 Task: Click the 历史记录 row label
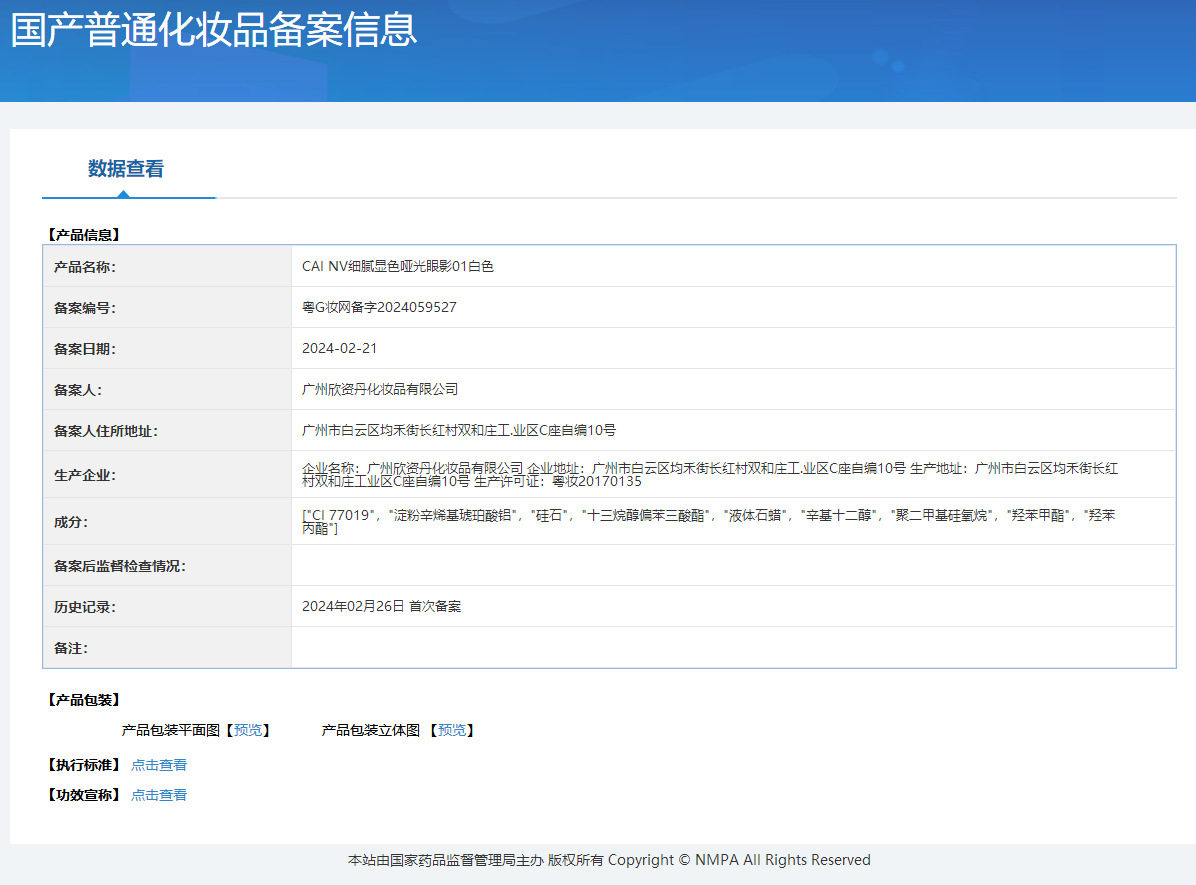point(85,607)
